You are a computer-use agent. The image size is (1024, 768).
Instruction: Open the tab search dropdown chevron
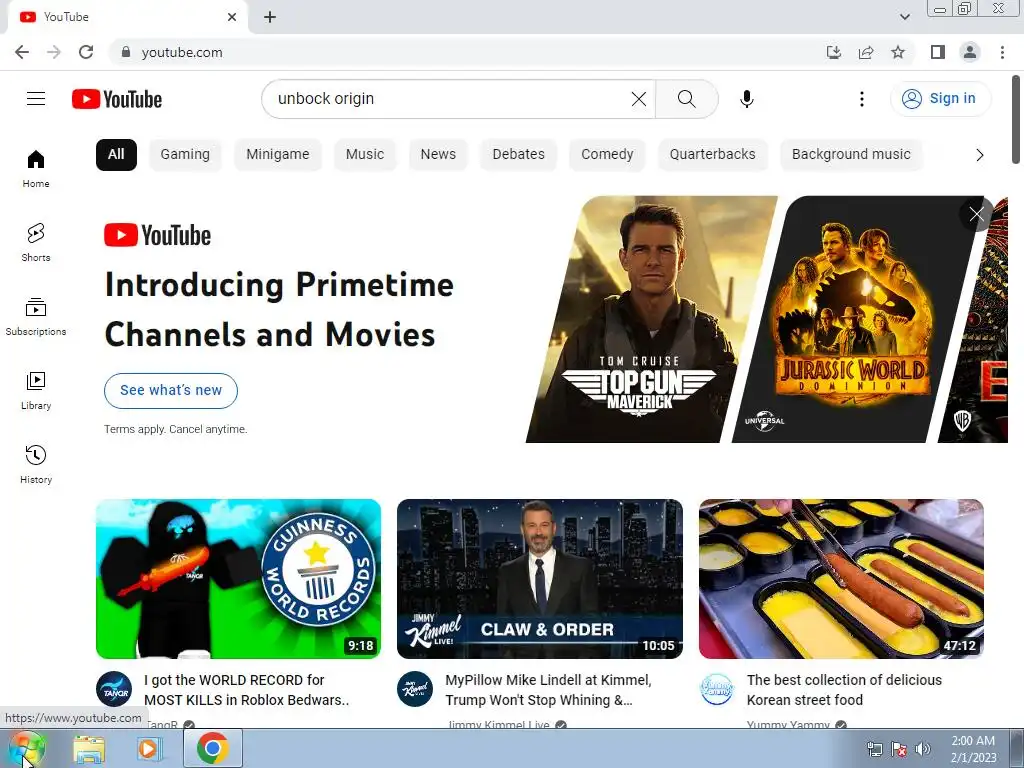tap(904, 17)
